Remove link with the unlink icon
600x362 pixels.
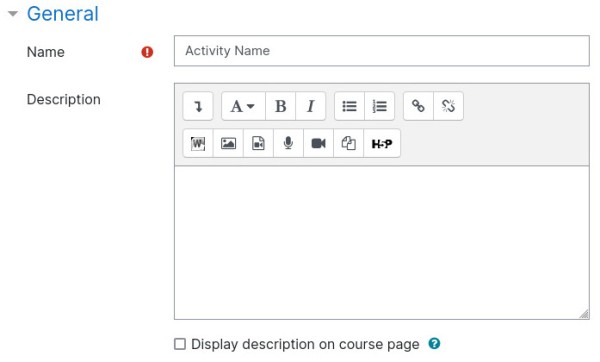[448, 106]
